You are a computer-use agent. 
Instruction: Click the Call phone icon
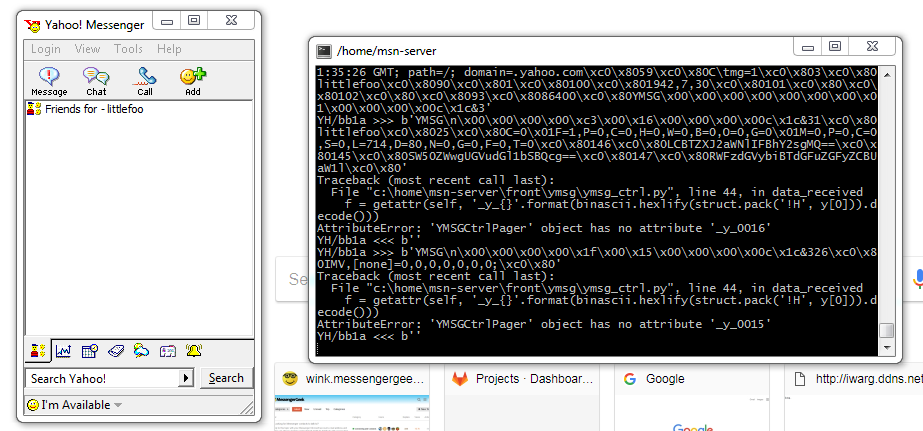(146, 81)
